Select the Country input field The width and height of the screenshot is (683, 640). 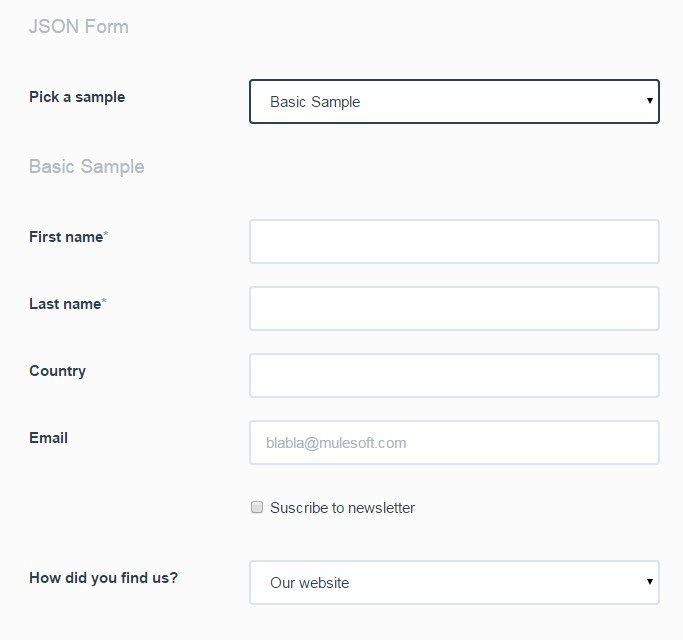coord(454,376)
